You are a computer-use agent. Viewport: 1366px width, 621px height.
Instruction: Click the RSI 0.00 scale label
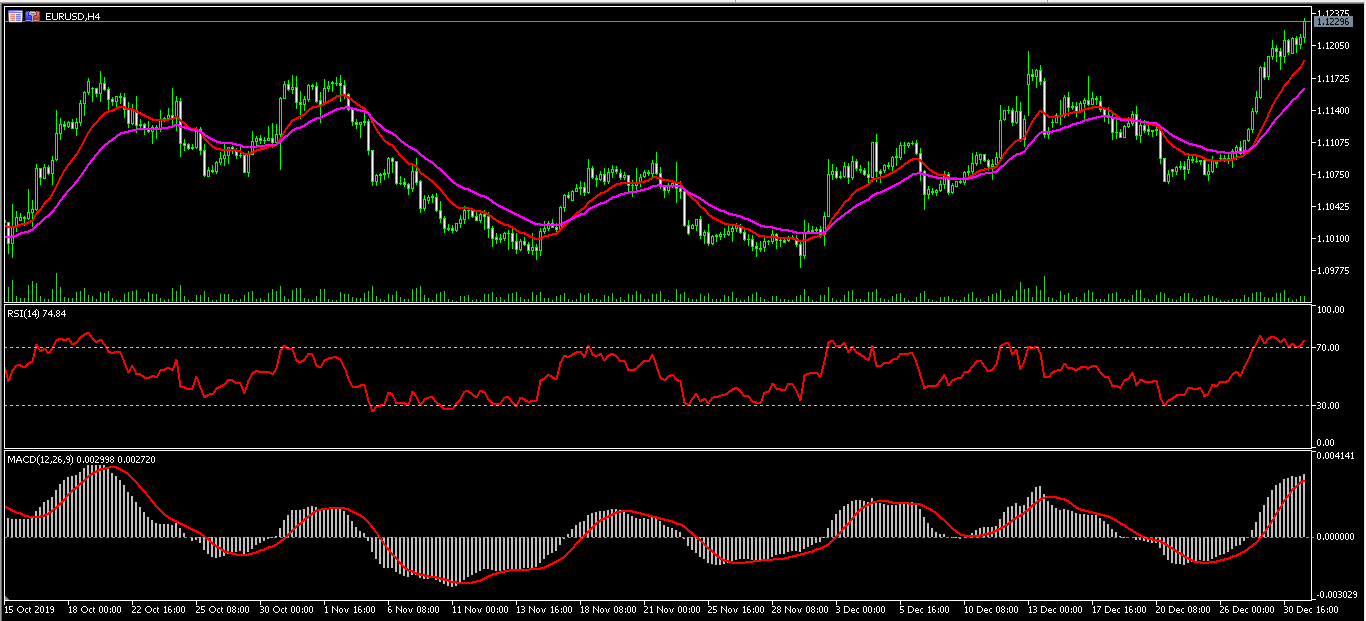1326,442
